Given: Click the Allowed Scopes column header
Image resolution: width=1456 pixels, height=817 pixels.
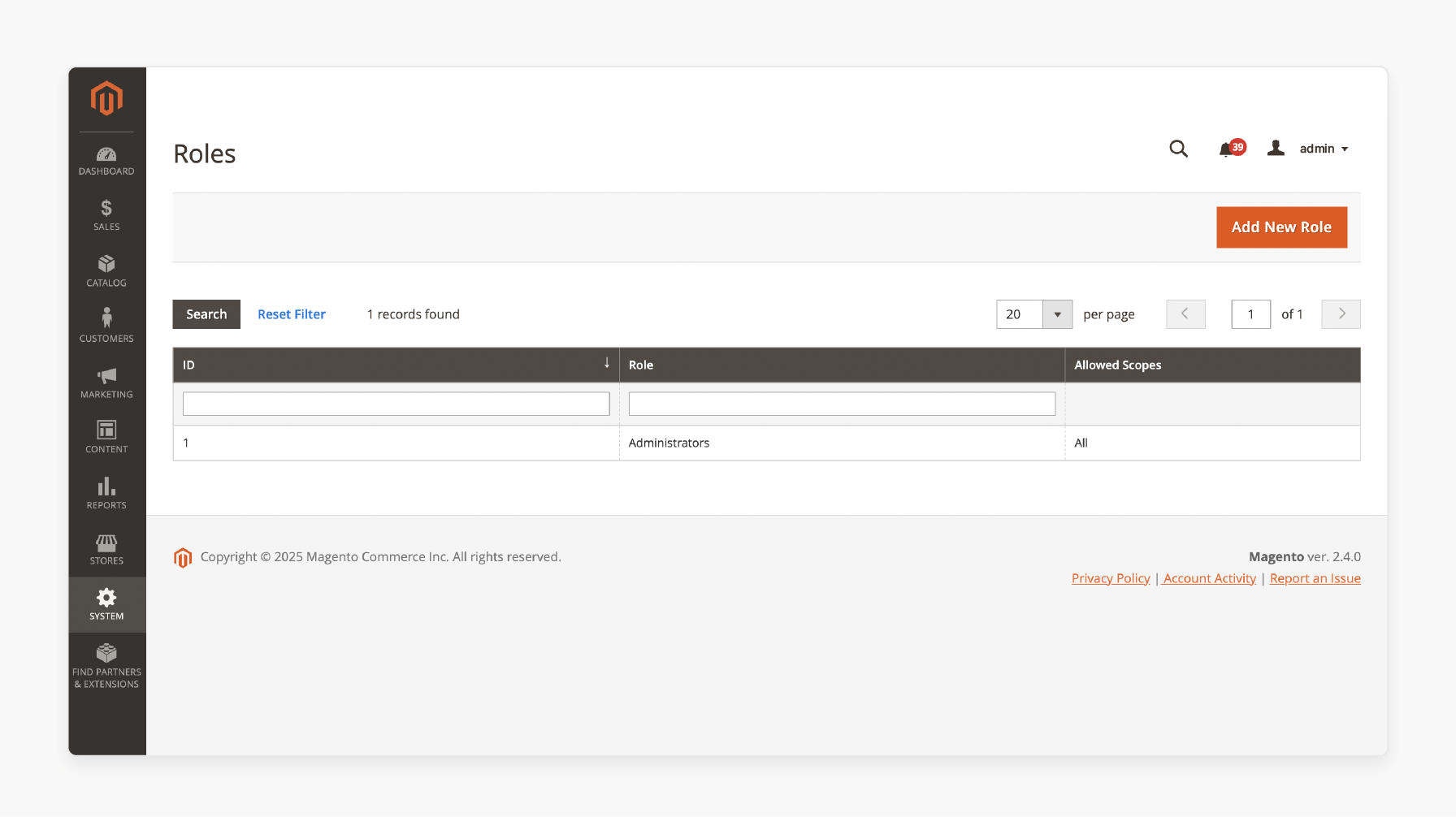Looking at the screenshot, I should [x=1212, y=365].
